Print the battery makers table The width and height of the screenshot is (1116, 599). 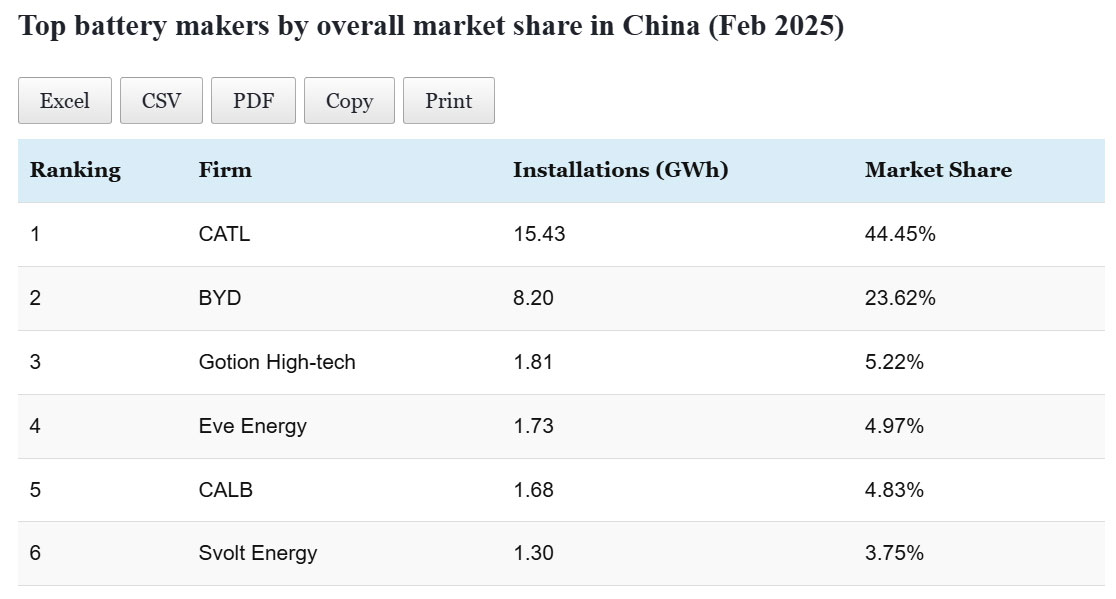[448, 101]
